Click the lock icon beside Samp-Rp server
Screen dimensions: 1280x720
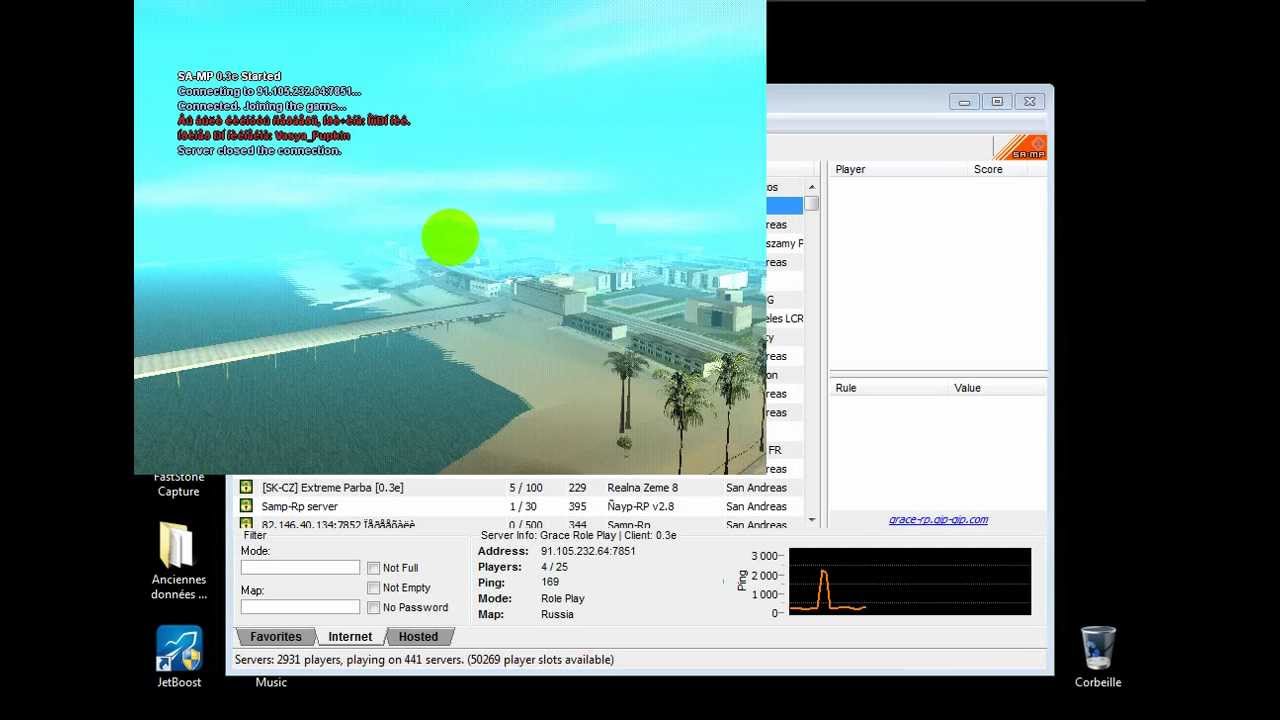[245, 506]
